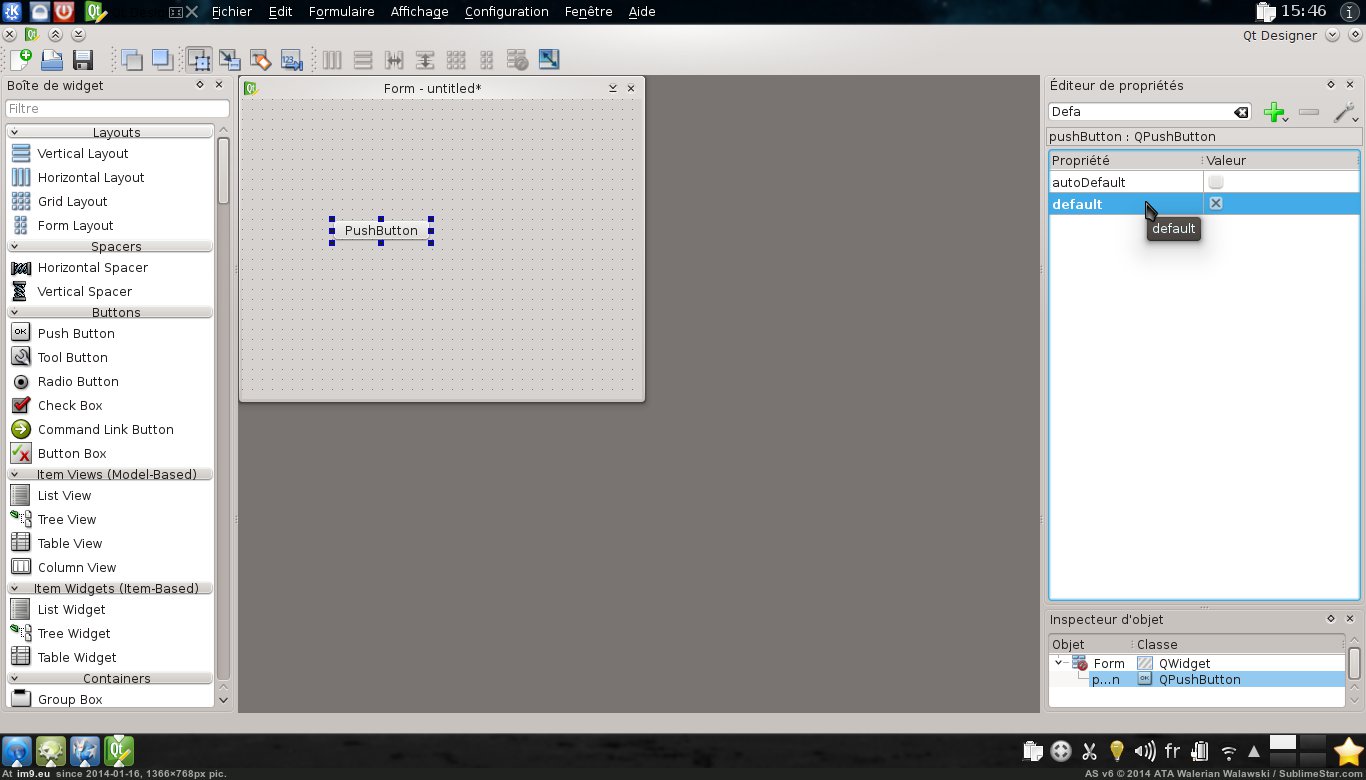
Task: Uncheck the default property checkbox
Action: (x=1216, y=203)
